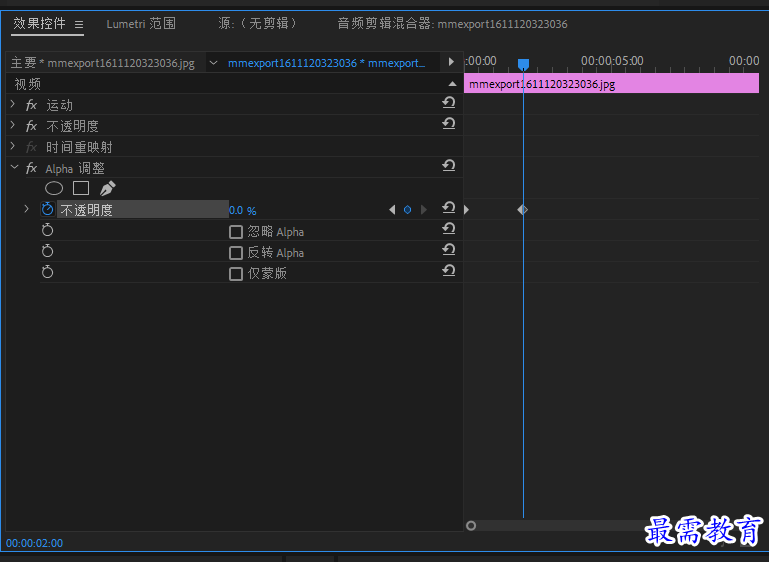Expand the 时间重映射 effect
This screenshot has height=562, width=769.
(13, 146)
